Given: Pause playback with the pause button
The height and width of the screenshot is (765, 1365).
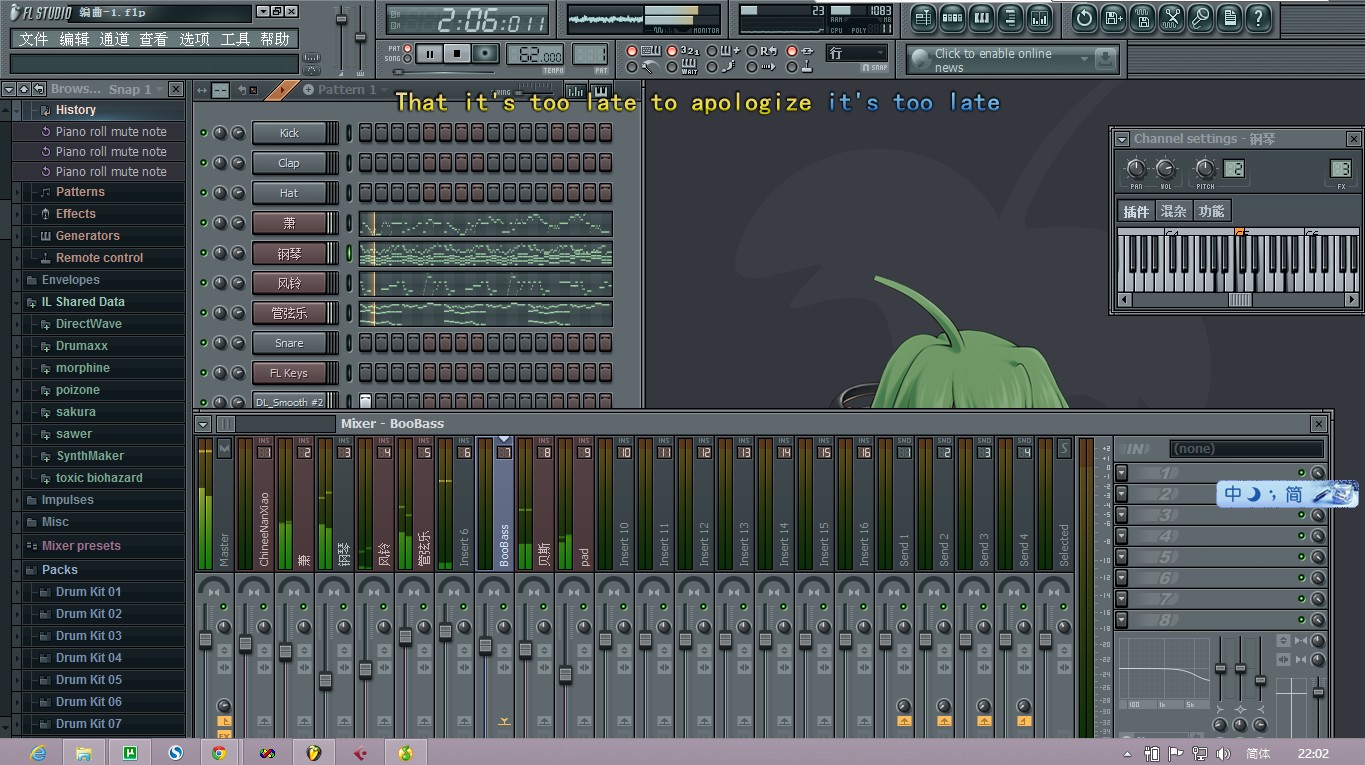Looking at the screenshot, I should 429,54.
